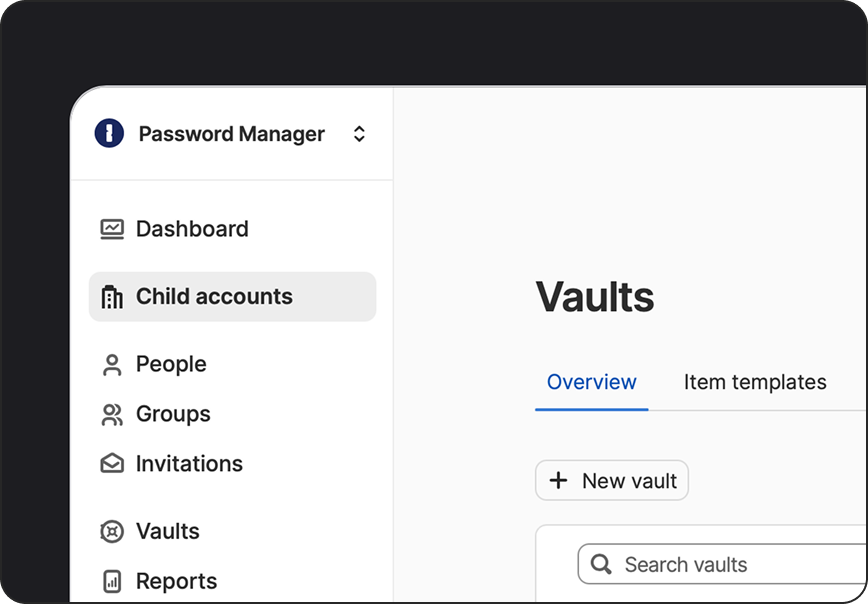Click the Child accounts building icon
Viewport: 868px width, 604px height.
(x=112, y=297)
